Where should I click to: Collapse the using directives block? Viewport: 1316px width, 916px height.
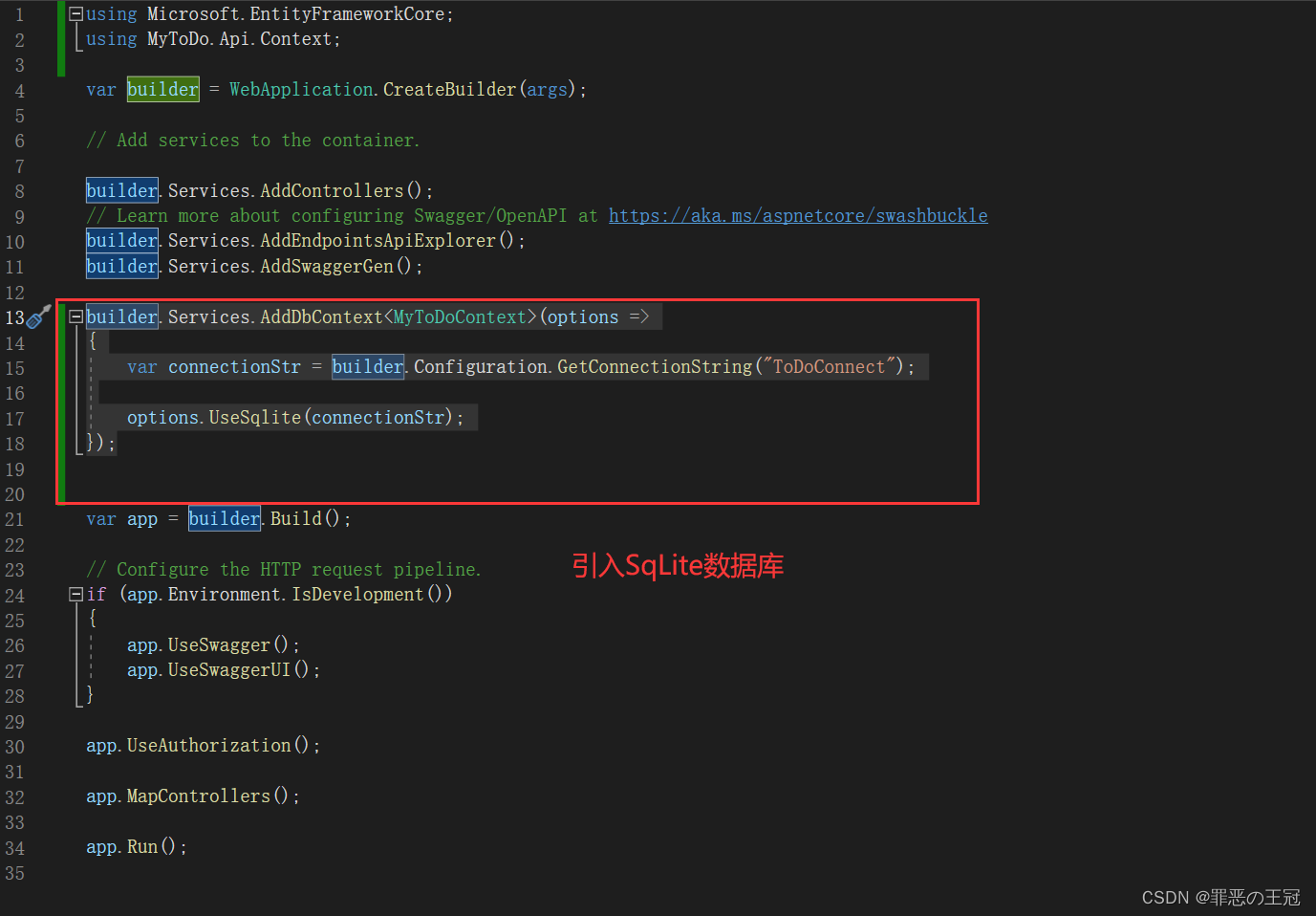click(x=76, y=14)
